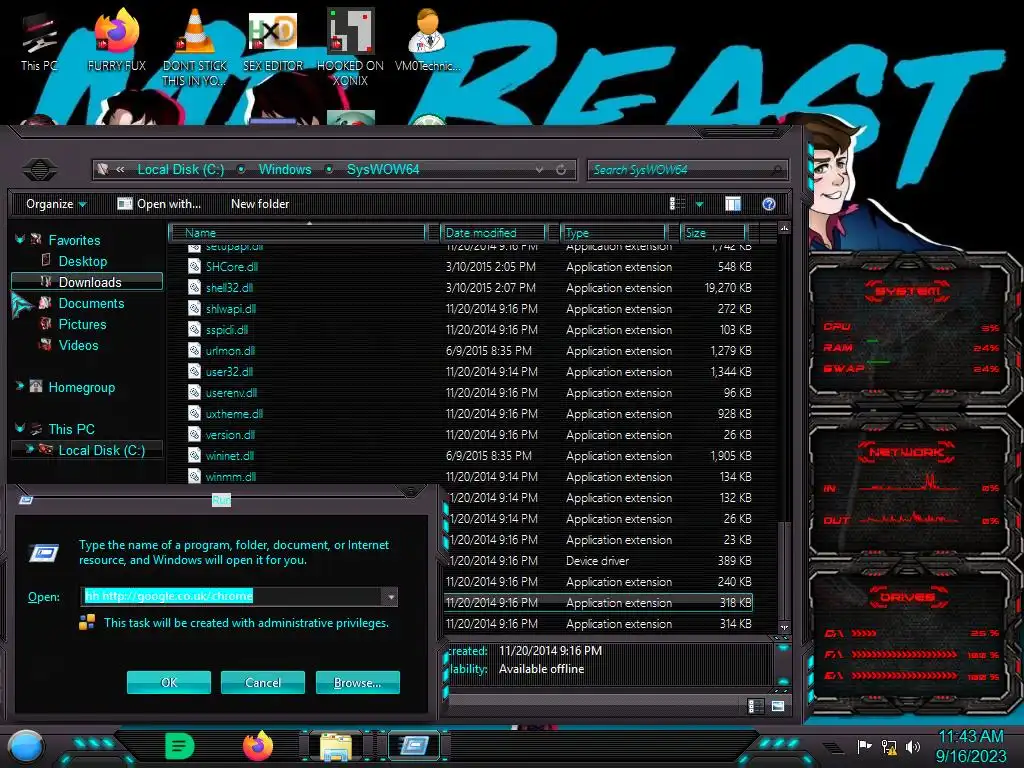Click the large icons view in status bar
Viewport: 1024px width, 768px height.
tap(778, 706)
